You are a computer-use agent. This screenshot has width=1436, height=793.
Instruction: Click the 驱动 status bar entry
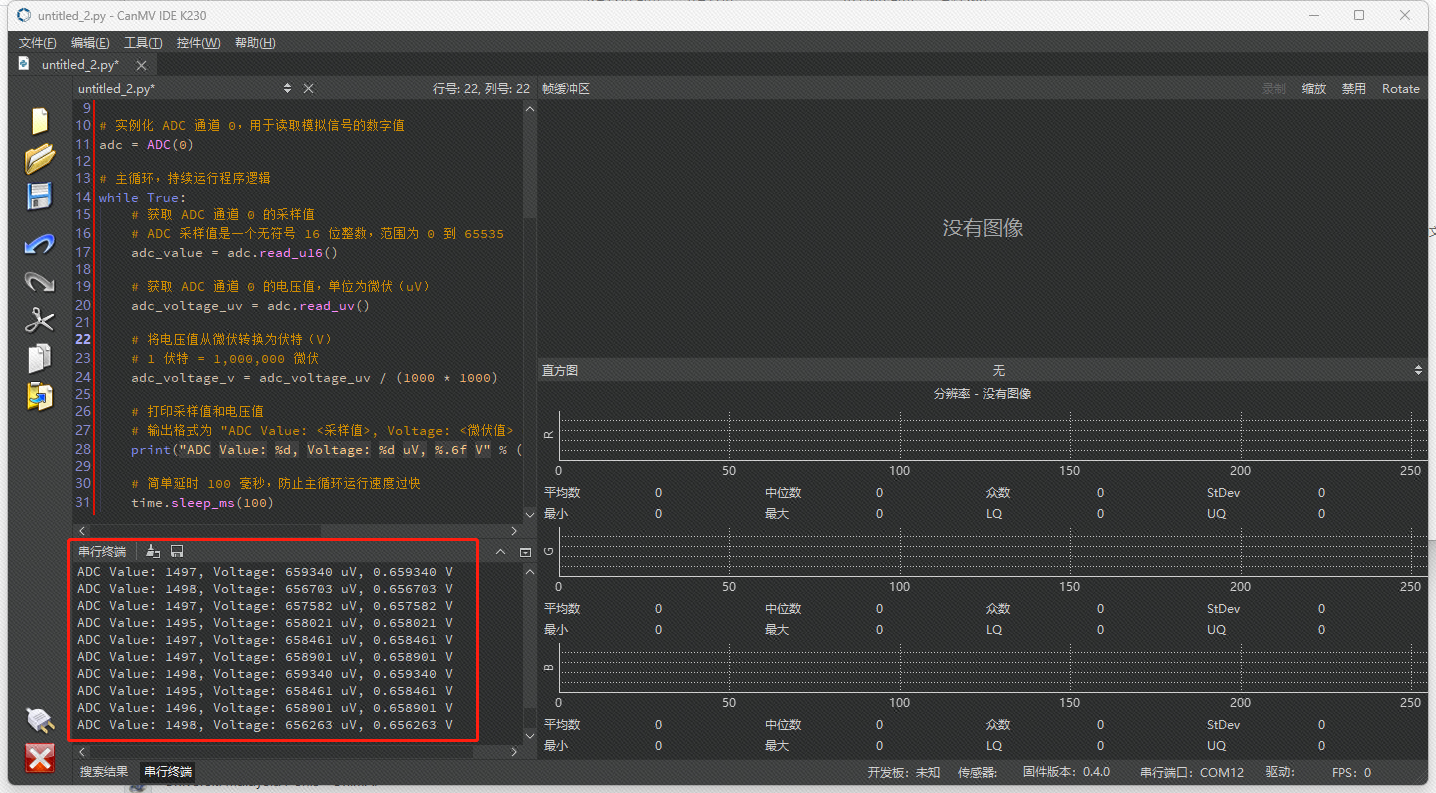(x=1280, y=772)
